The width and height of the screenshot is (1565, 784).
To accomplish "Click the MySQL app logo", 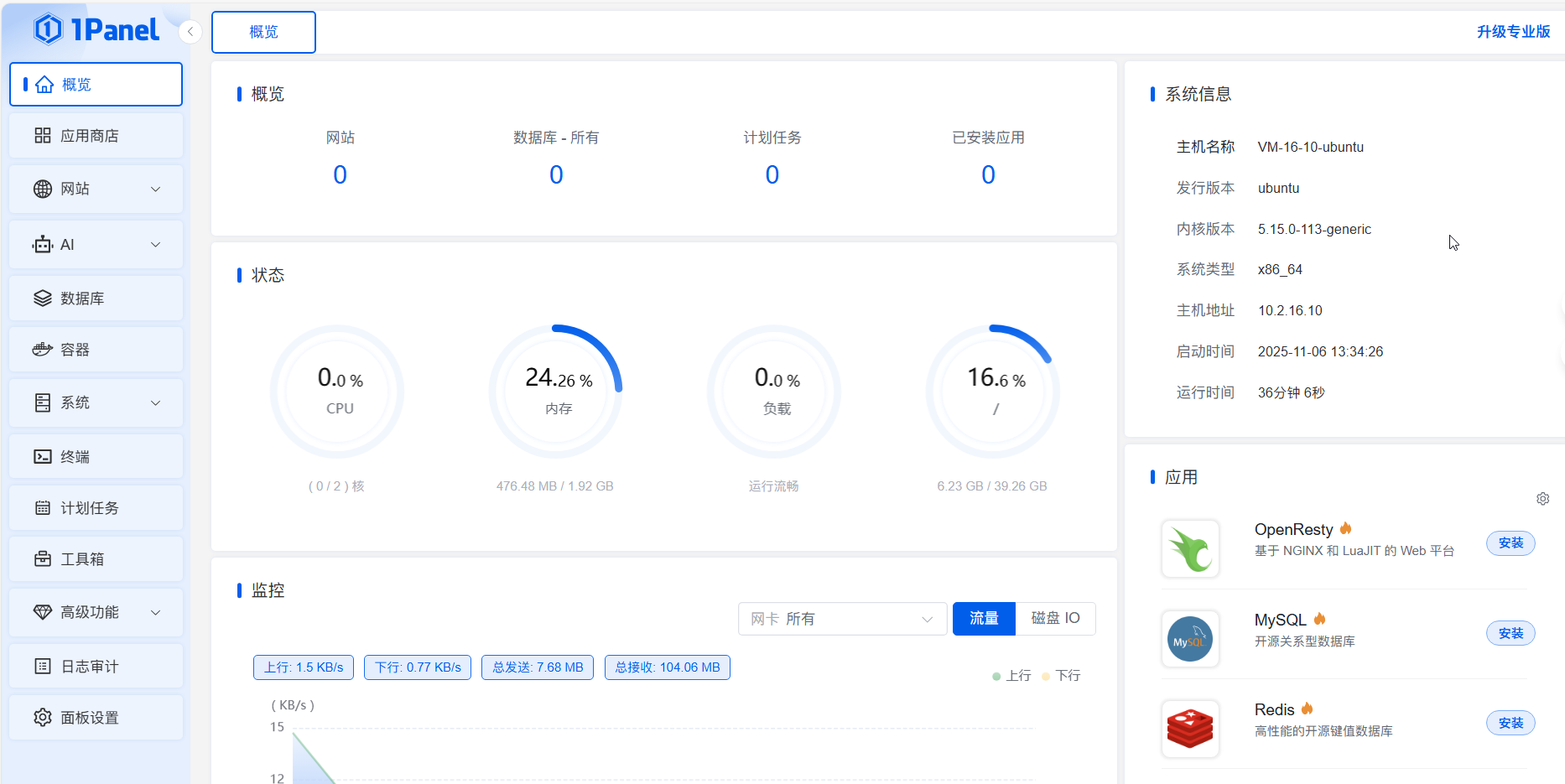I will [x=1190, y=639].
